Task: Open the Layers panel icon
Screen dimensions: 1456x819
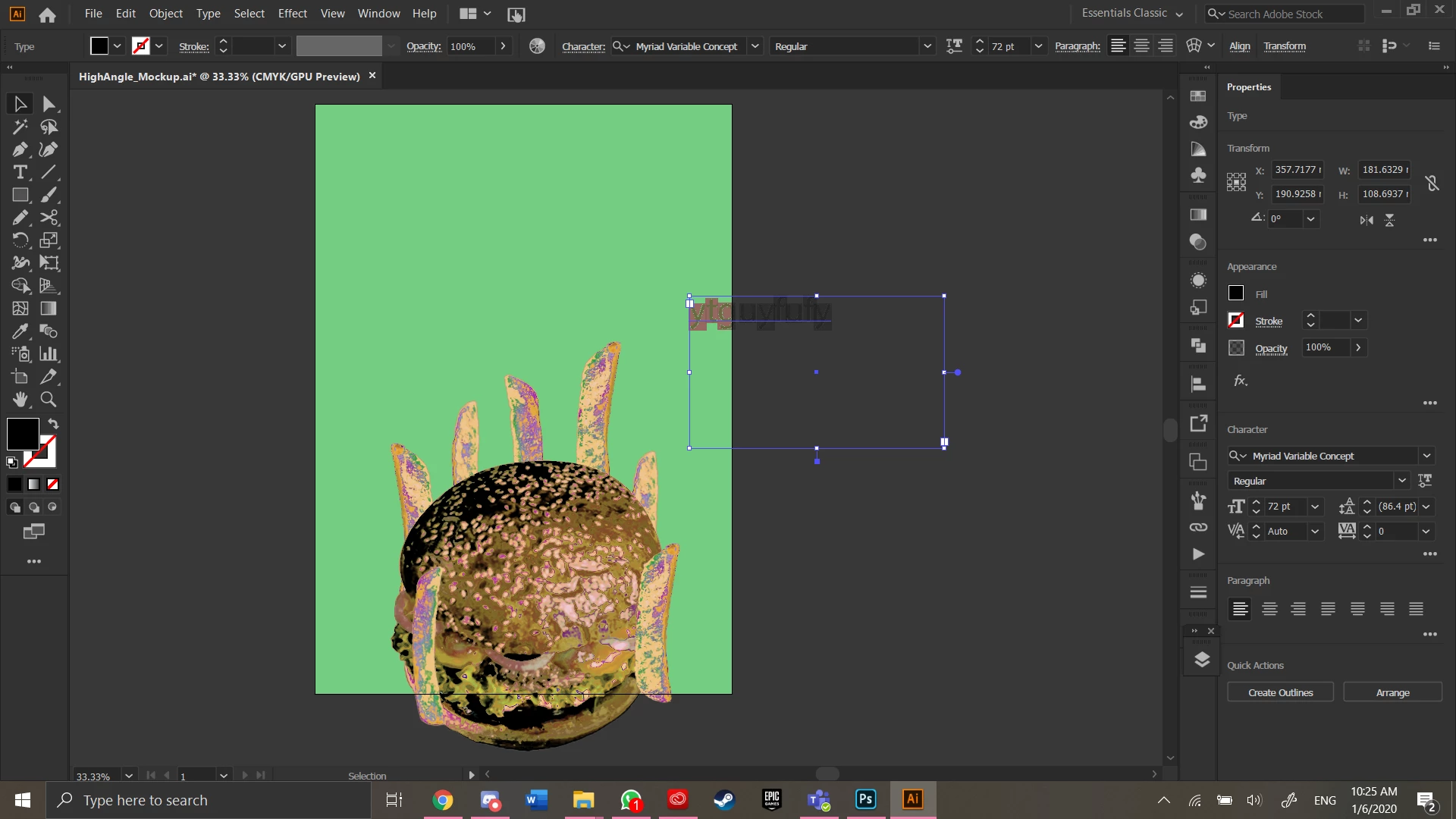Action: [x=1201, y=660]
